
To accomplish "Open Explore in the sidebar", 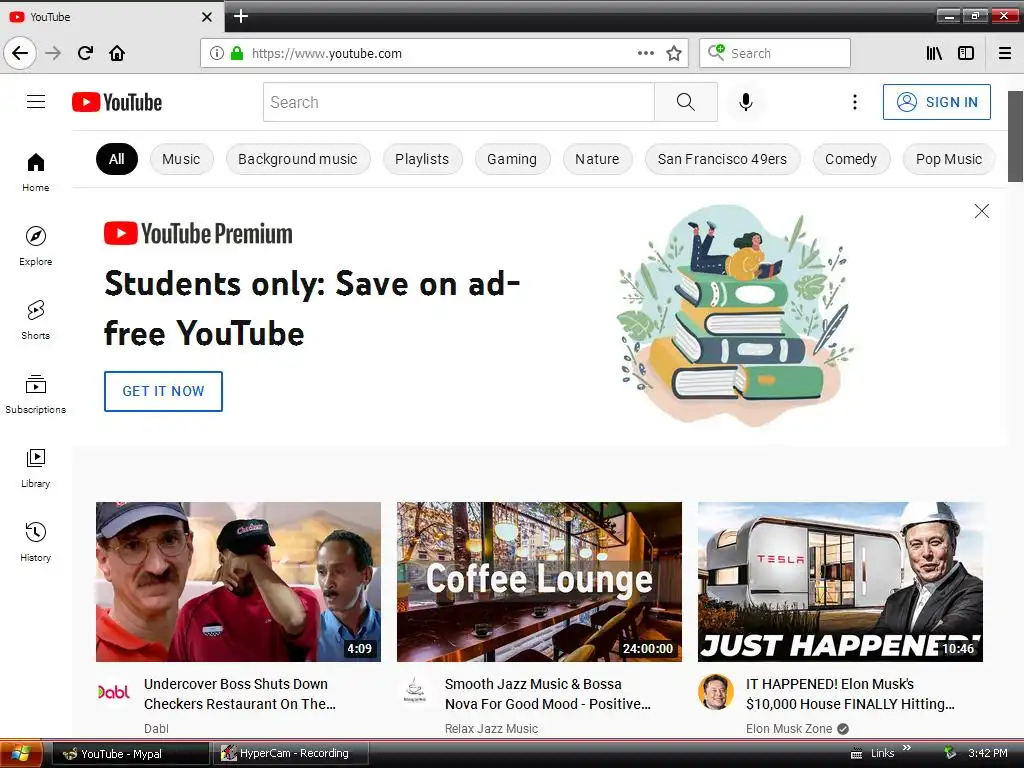I will coord(36,246).
